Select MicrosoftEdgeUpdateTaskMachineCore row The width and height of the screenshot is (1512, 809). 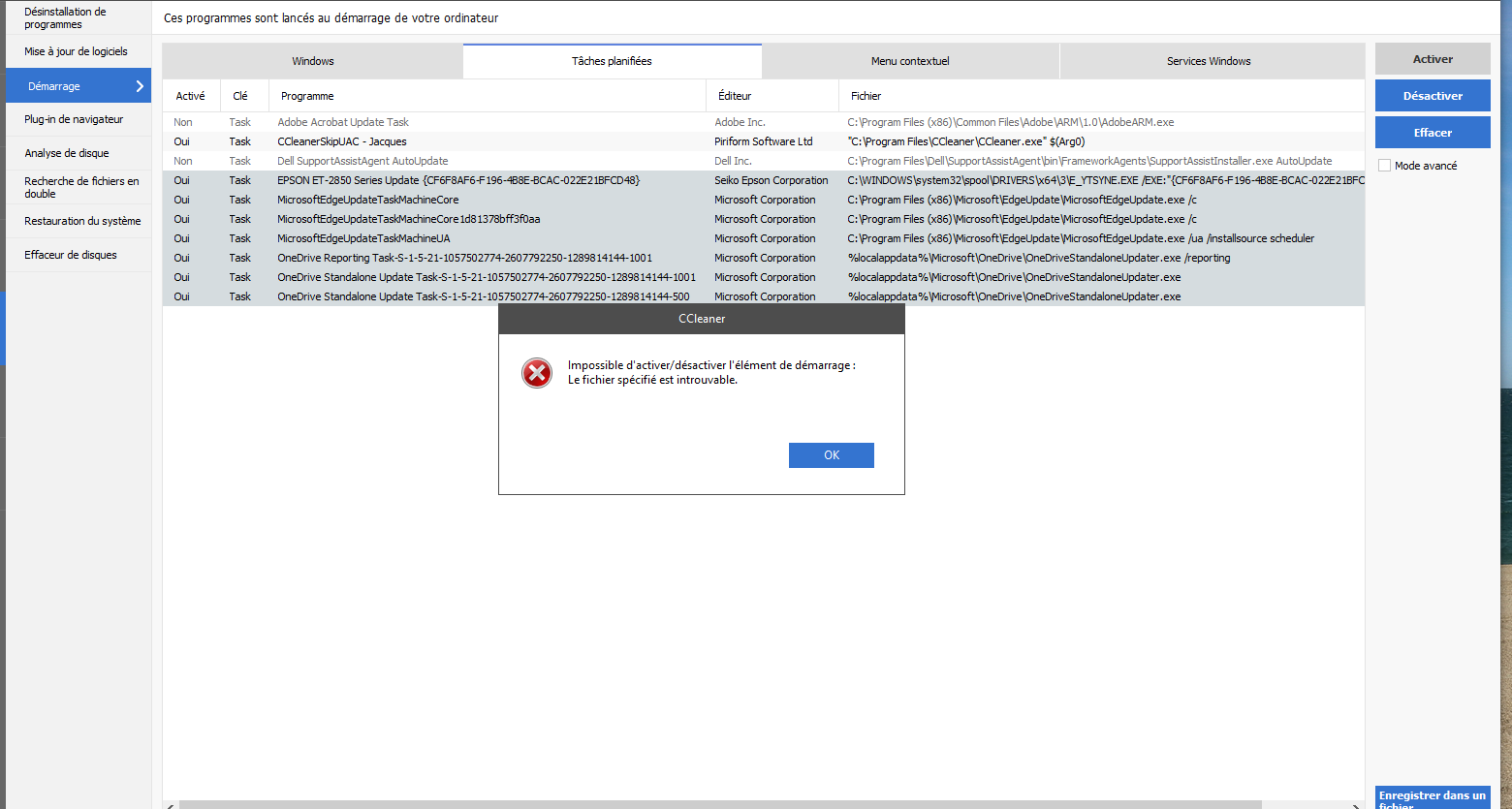tap(764, 200)
